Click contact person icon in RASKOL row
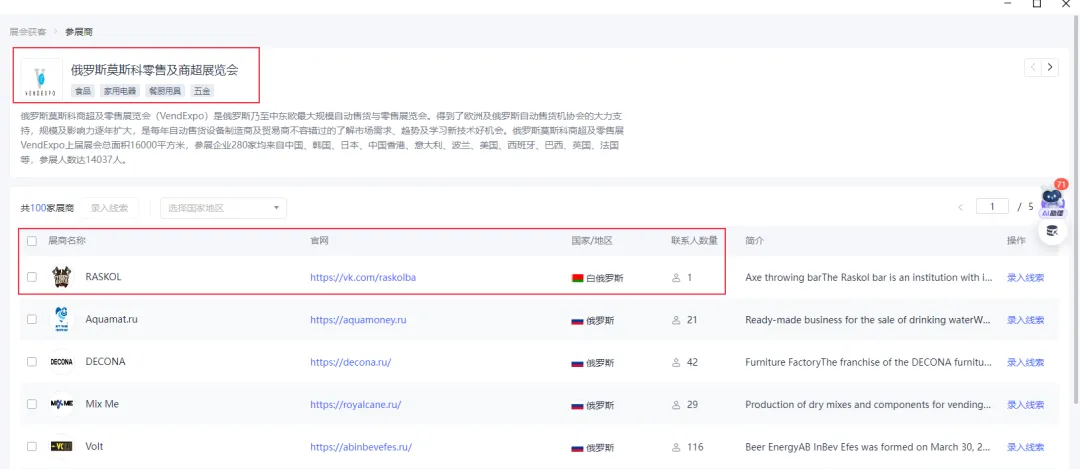 tap(676, 278)
